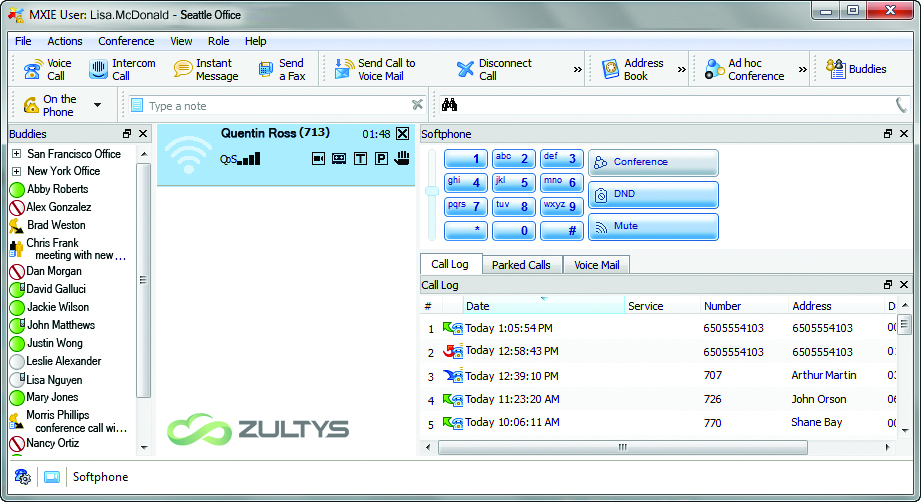Open the Help menu
921x502 pixels.
pyautogui.click(x=256, y=41)
